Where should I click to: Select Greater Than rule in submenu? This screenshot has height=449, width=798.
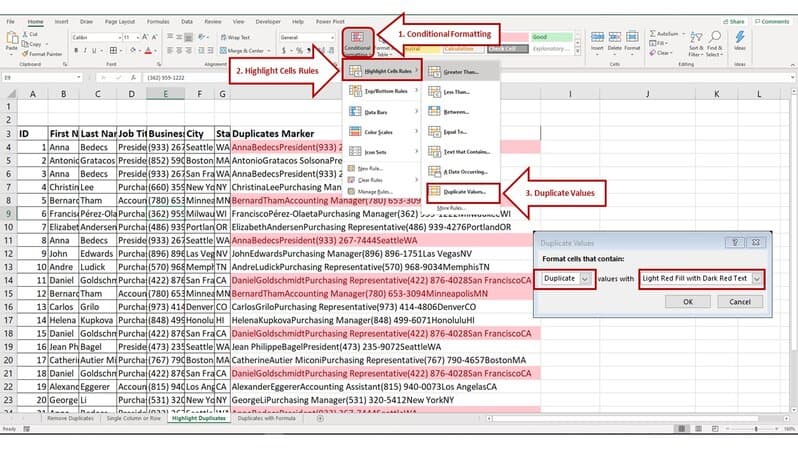462,72
